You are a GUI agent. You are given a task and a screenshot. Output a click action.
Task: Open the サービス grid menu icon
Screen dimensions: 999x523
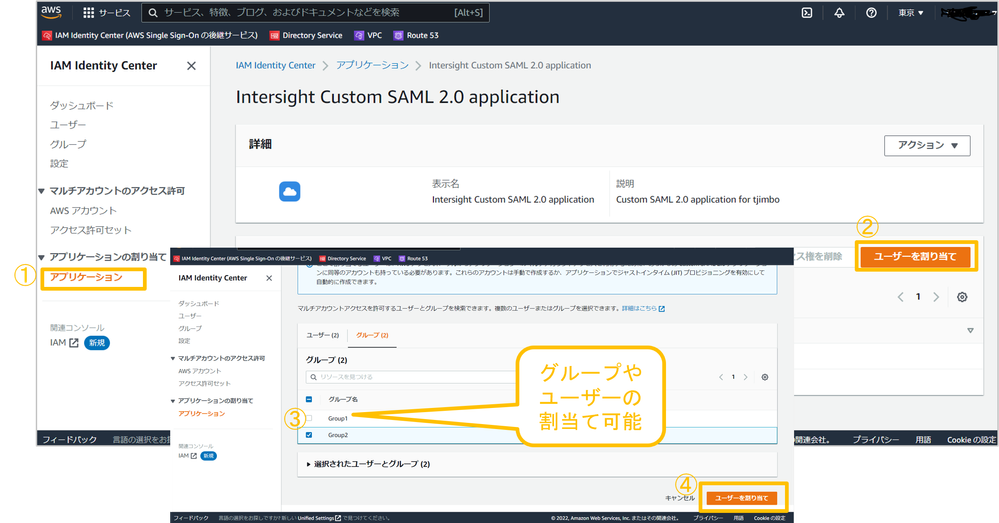tap(89, 12)
